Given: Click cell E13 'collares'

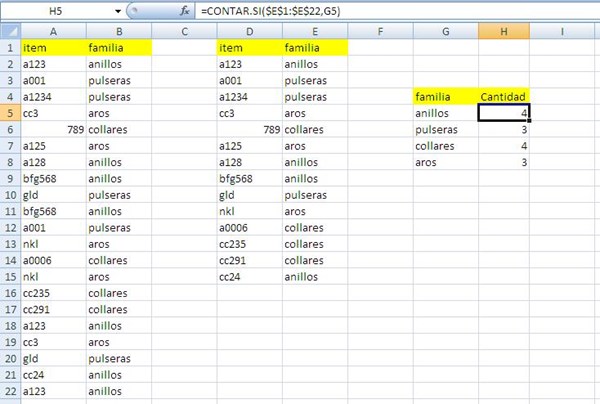Looking at the screenshot, I should 315,244.
